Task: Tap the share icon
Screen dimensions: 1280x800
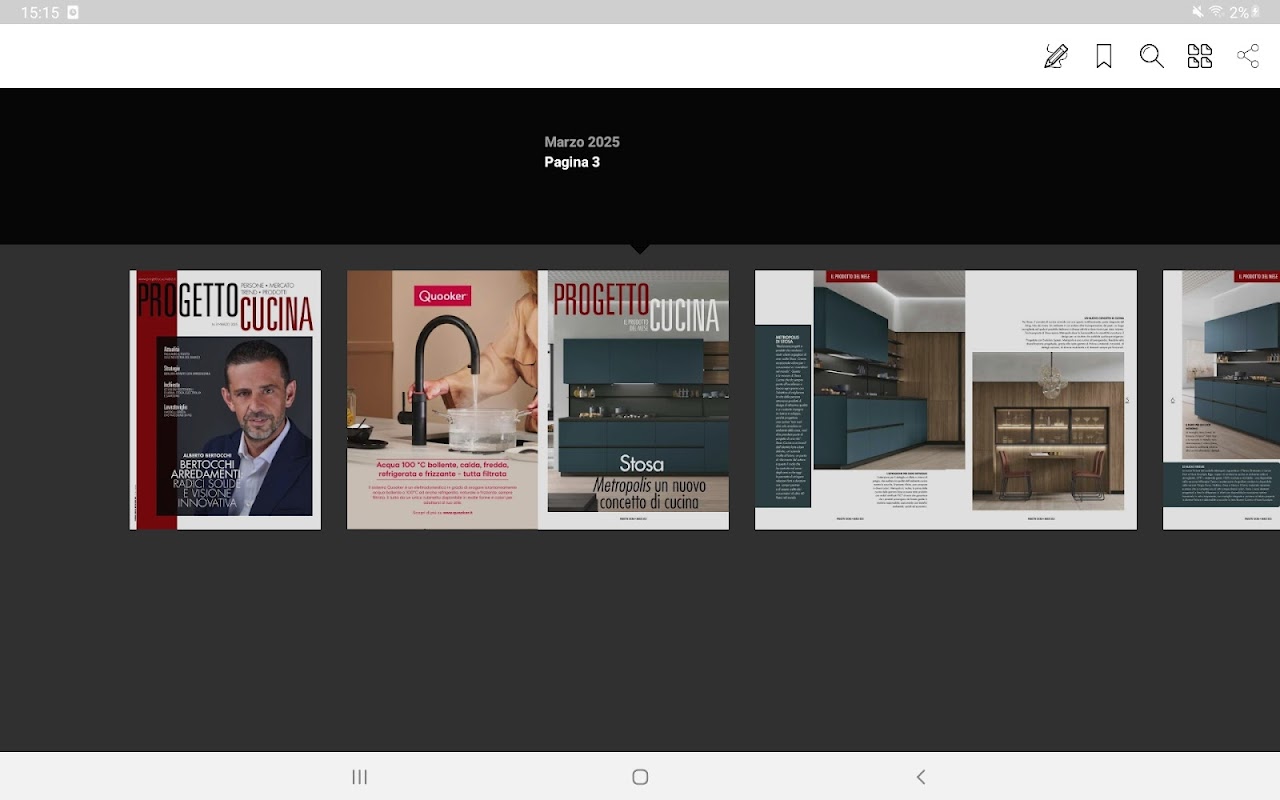Action: [x=1248, y=56]
